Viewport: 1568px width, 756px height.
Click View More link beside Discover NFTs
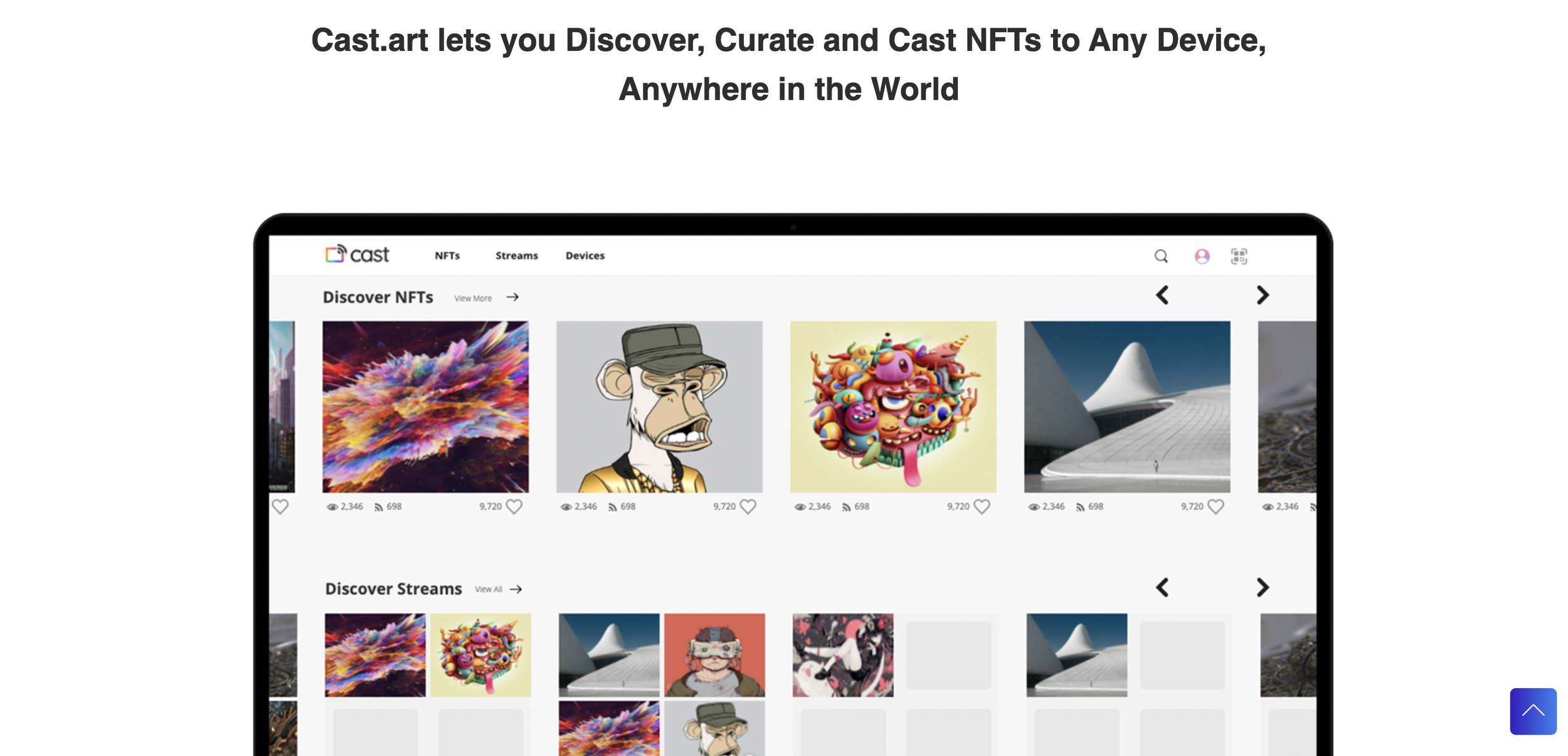[473, 298]
